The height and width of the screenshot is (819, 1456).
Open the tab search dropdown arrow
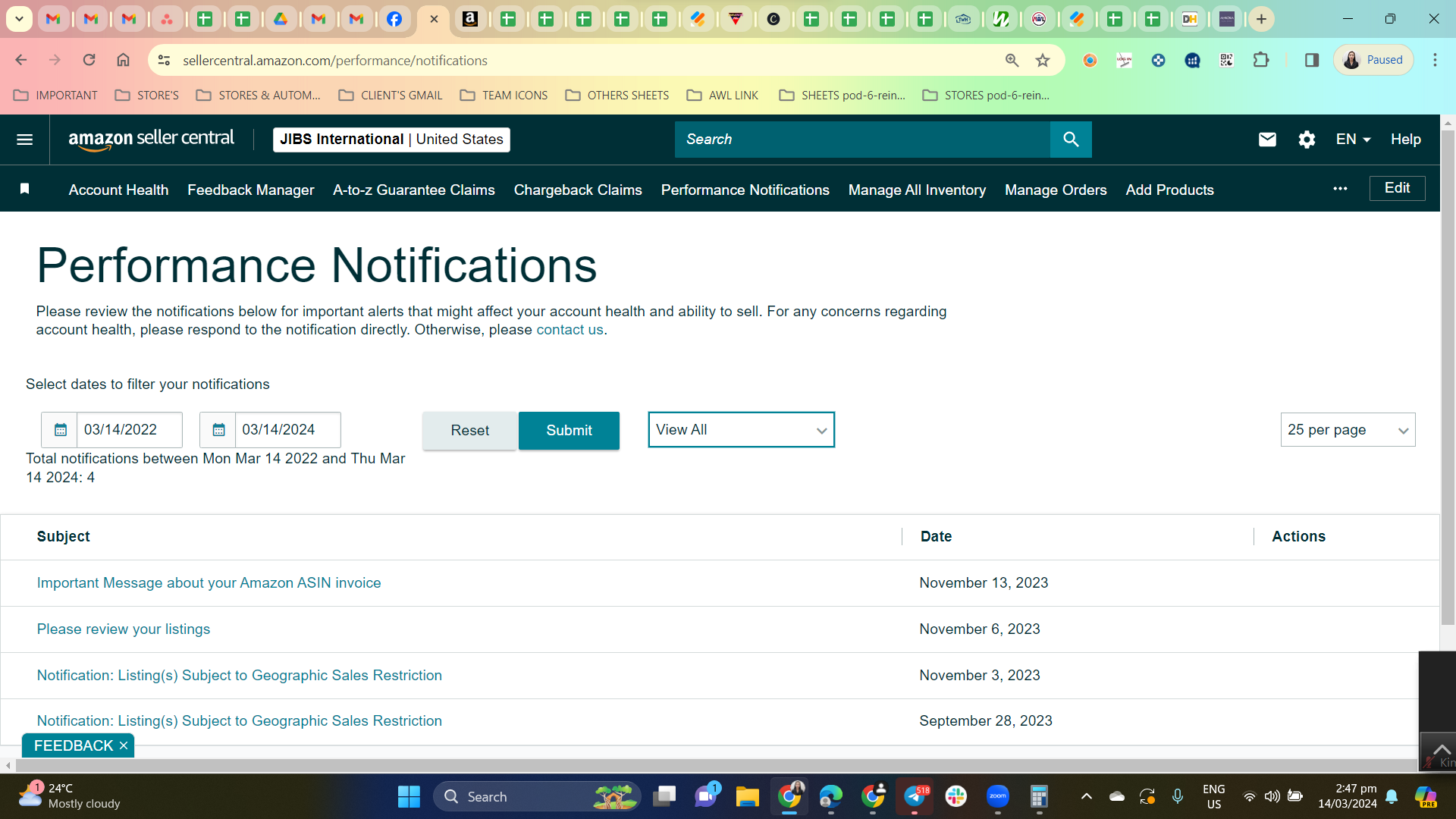19,19
